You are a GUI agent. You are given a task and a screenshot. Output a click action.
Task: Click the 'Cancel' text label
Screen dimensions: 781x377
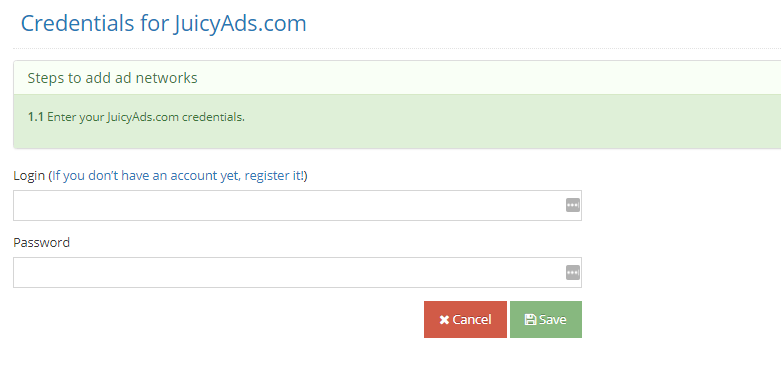(x=472, y=320)
